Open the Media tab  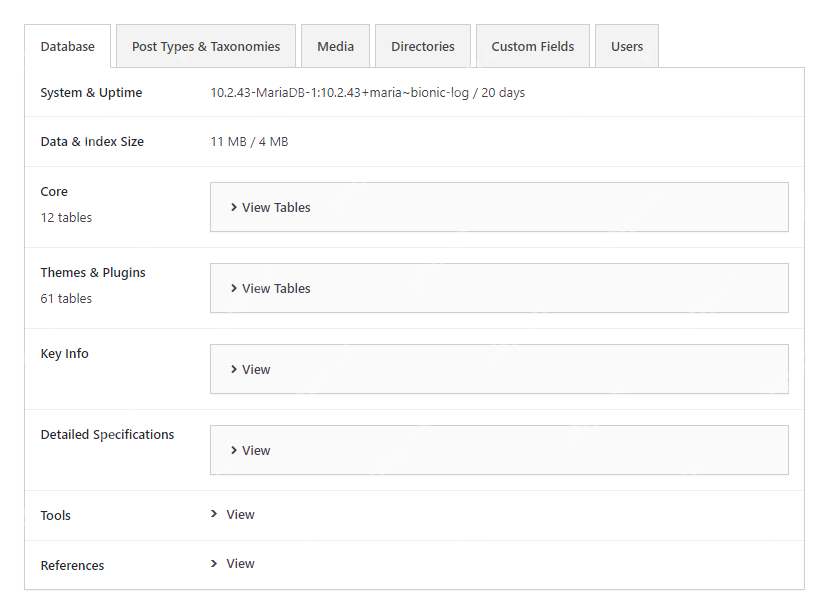click(x=335, y=46)
